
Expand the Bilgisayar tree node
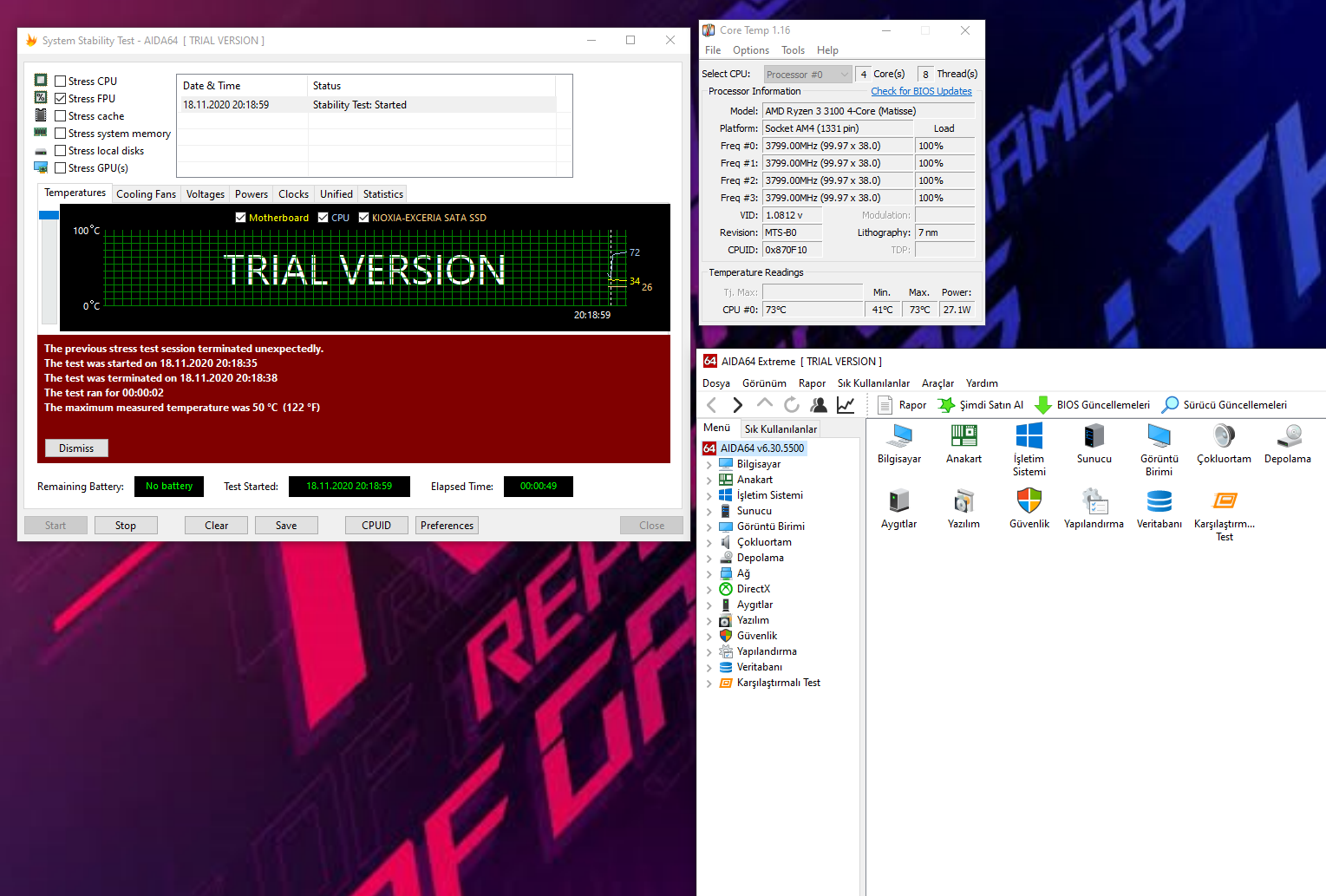tap(709, 465)
